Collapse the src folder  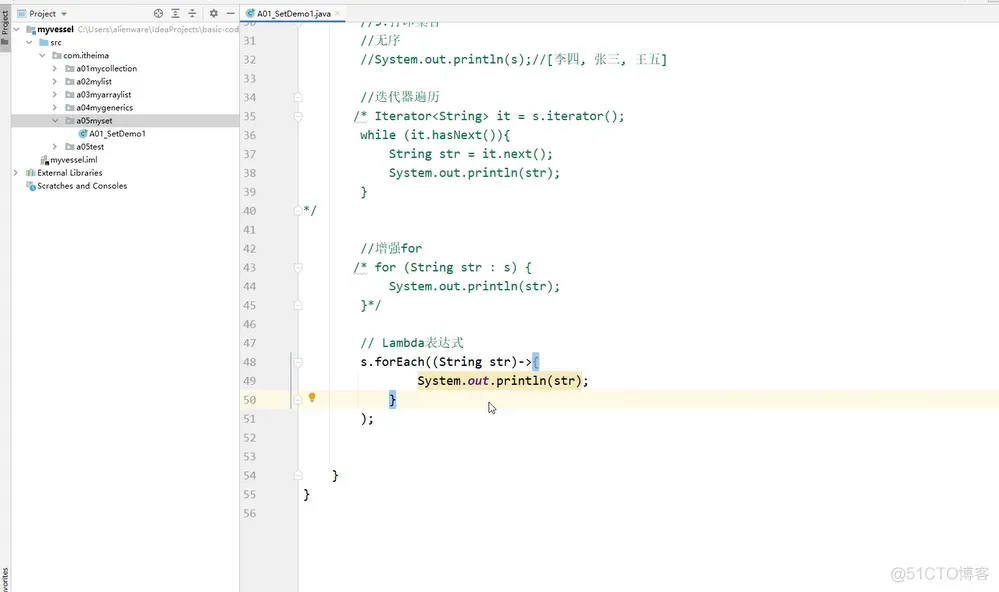pos(29,43)
